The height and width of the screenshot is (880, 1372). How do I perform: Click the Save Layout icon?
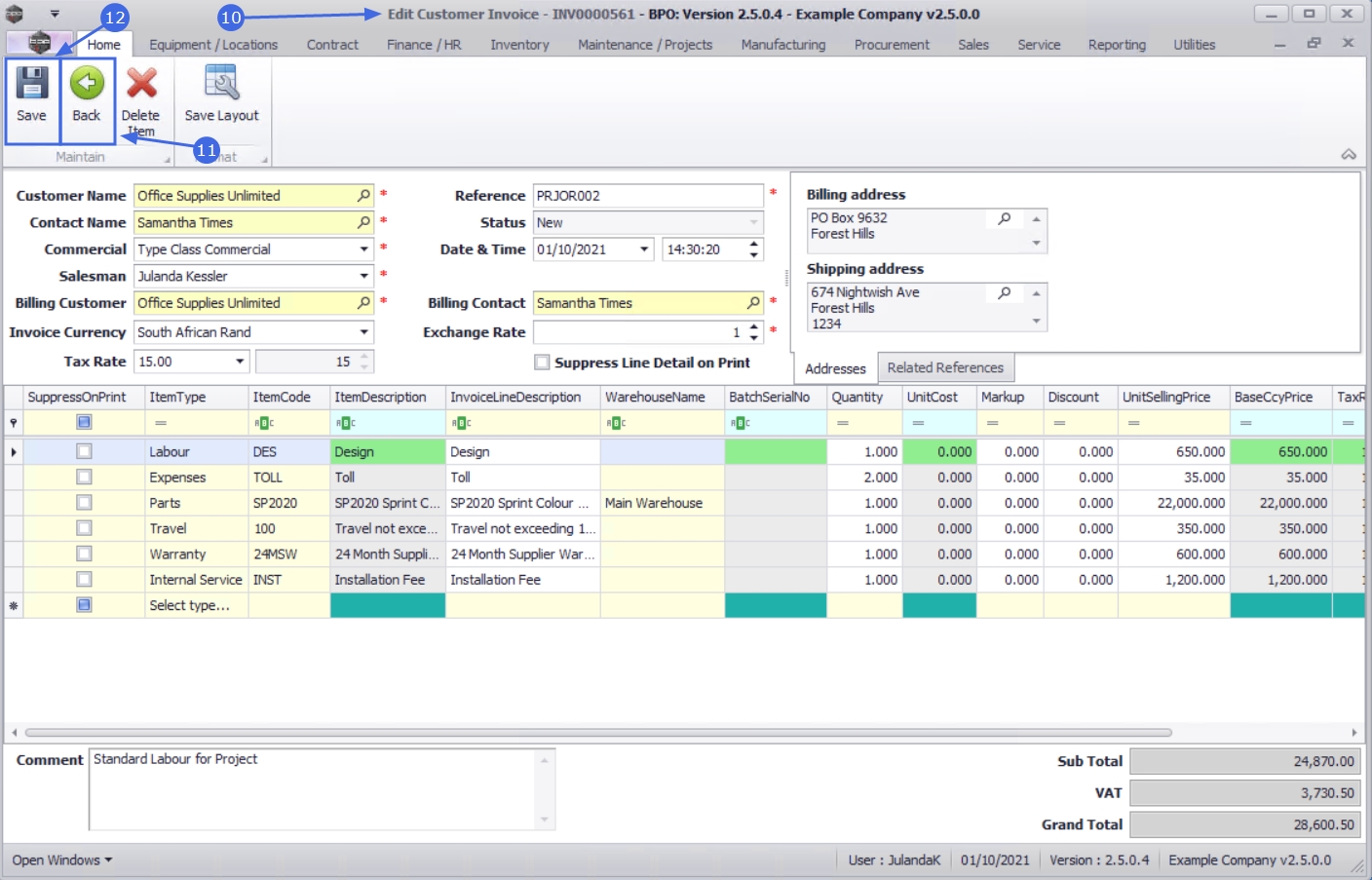click(x=221, y=84)
